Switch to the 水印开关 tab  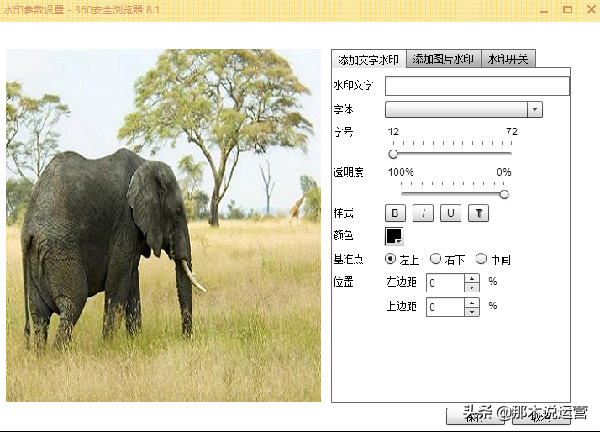[x=509, y=60]
